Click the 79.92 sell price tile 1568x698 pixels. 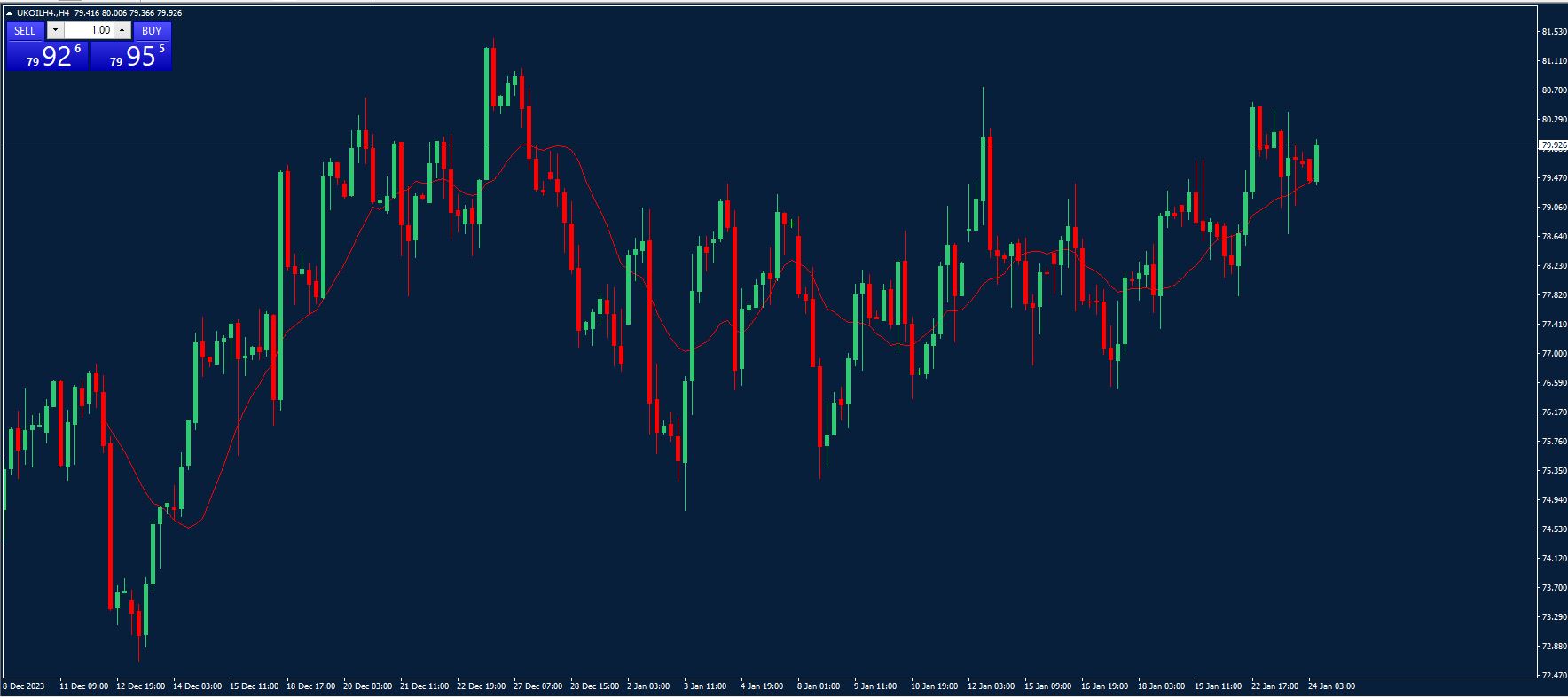(x=47, y=57)
